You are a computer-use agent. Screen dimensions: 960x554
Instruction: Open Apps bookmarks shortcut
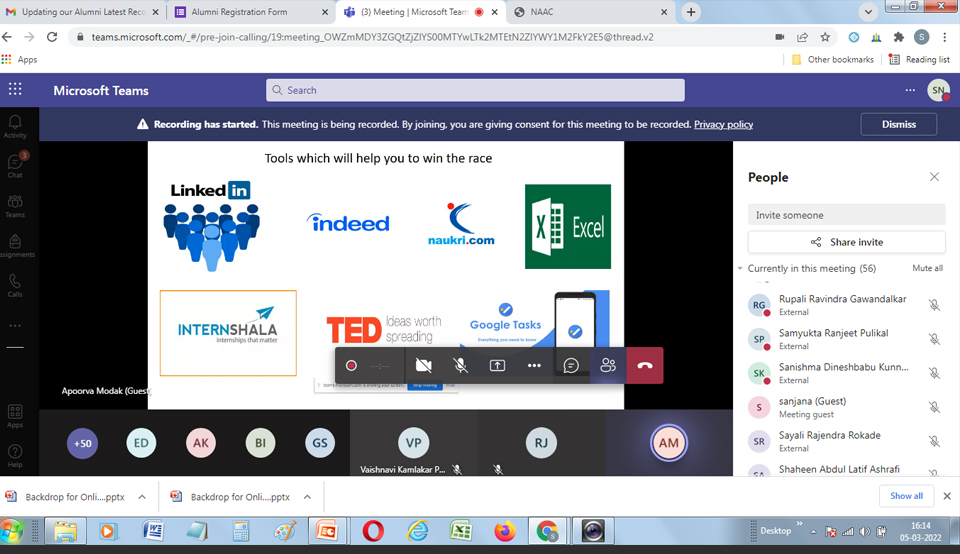[19, 59]
